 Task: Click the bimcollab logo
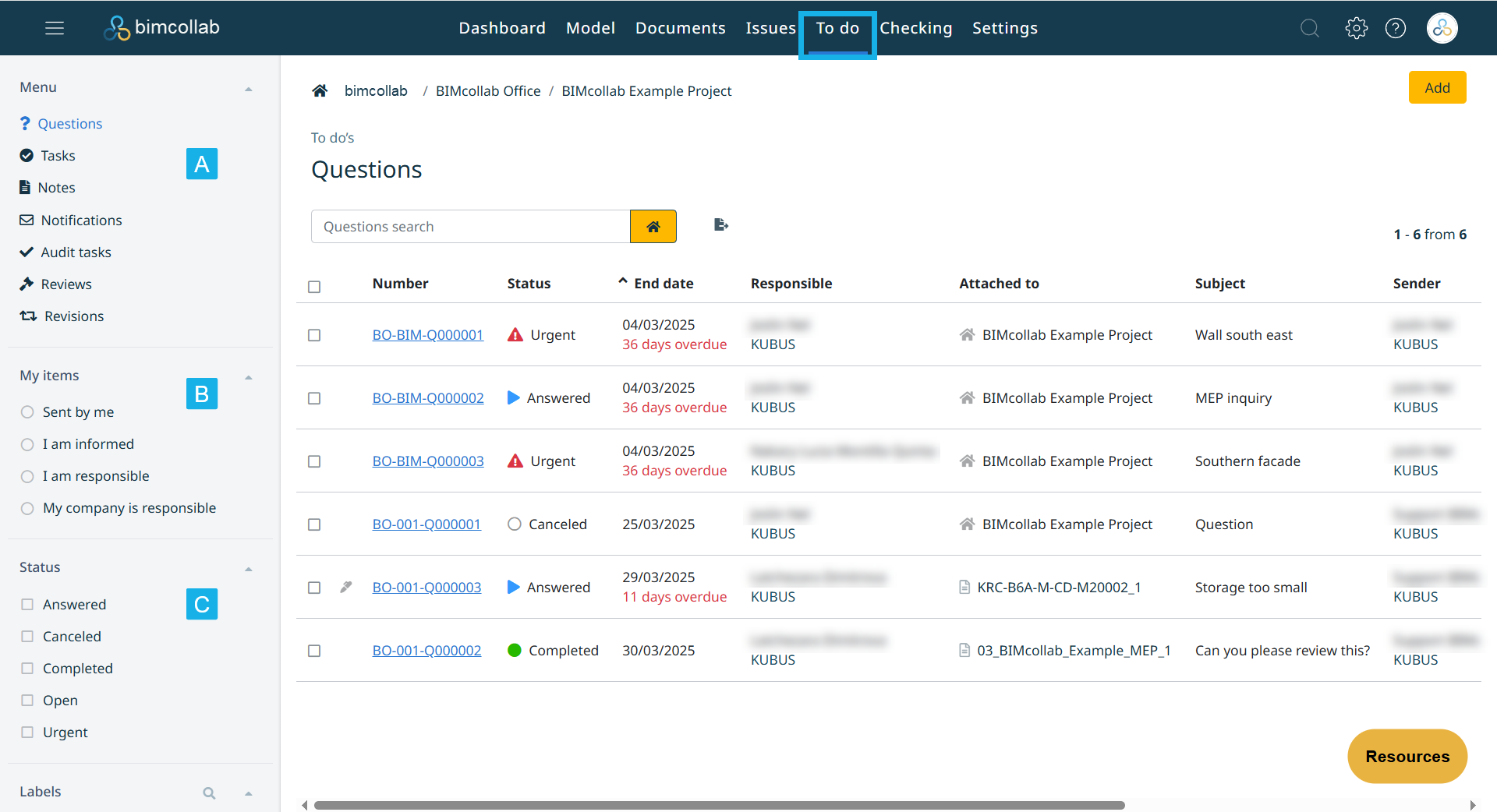(162, 28)
